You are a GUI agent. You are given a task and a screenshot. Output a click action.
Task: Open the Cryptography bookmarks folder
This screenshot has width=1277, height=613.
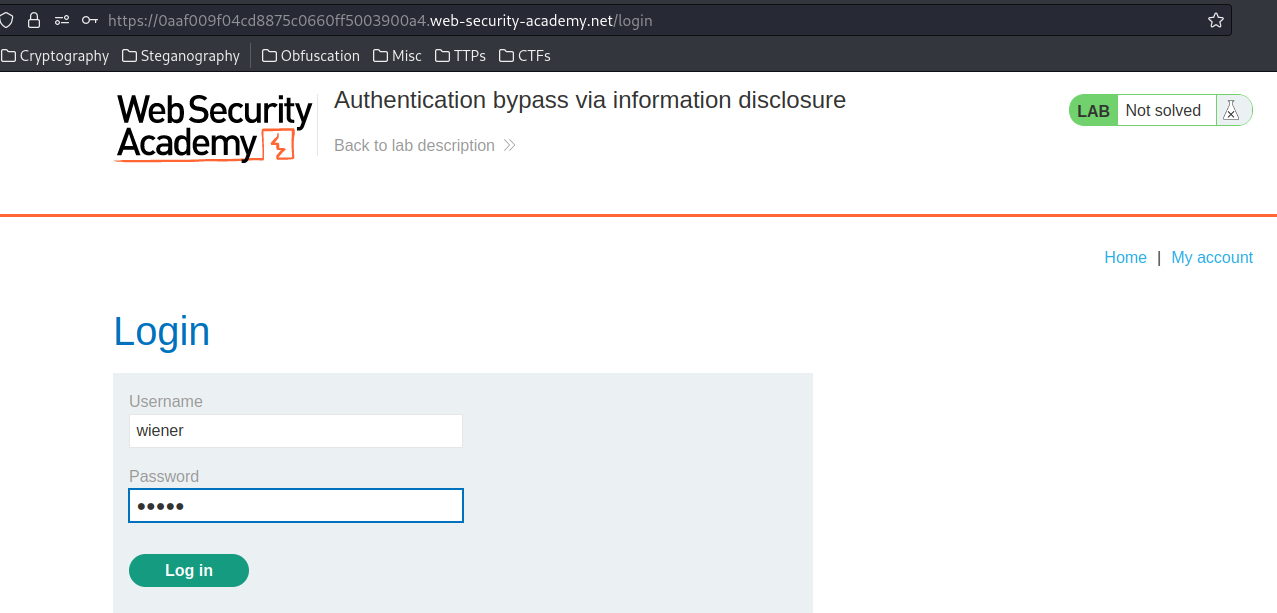pyautogui.click(x=55, y=56)
